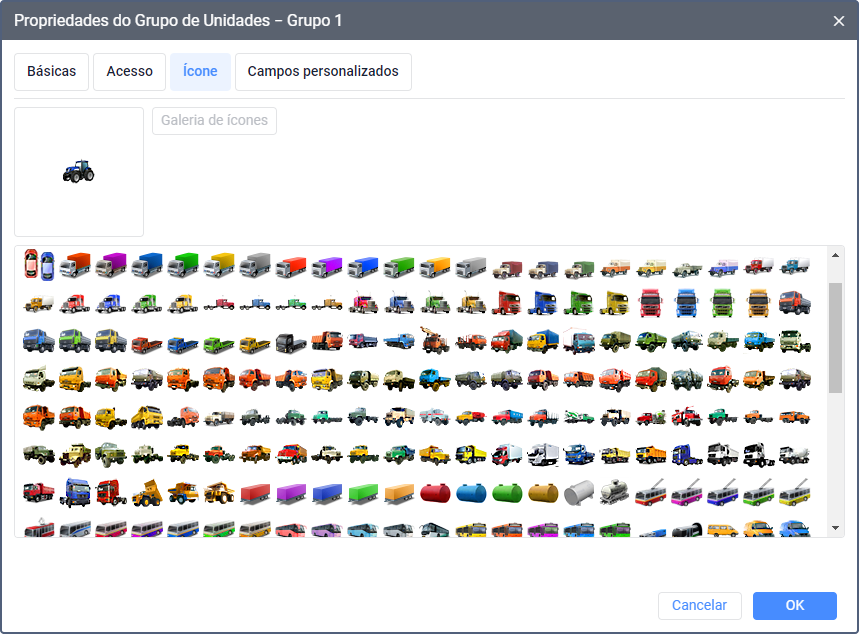Choose the red trolleybus icon
860x634 pixels.
[651, 492]
